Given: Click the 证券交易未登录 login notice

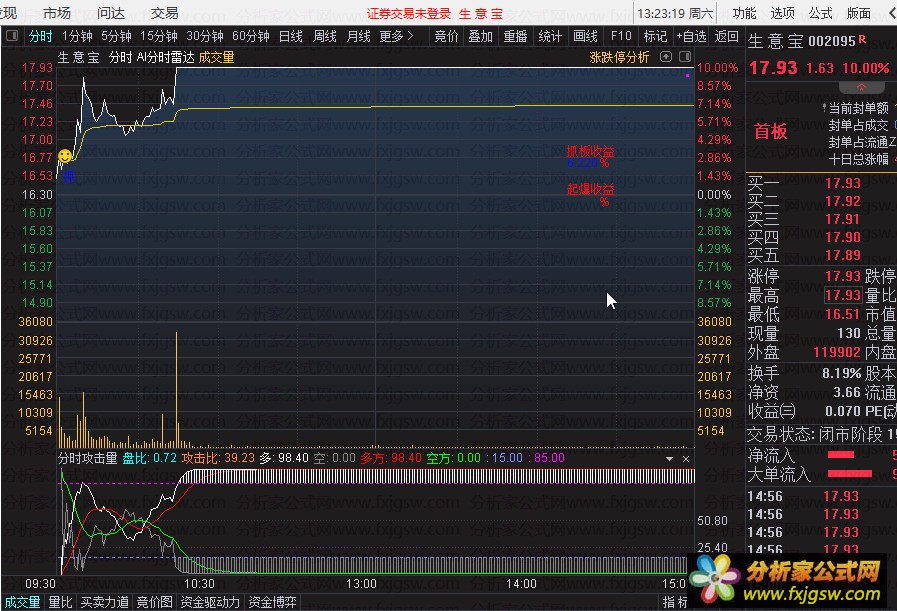Looking at the screenshot, I should (408, 13).
